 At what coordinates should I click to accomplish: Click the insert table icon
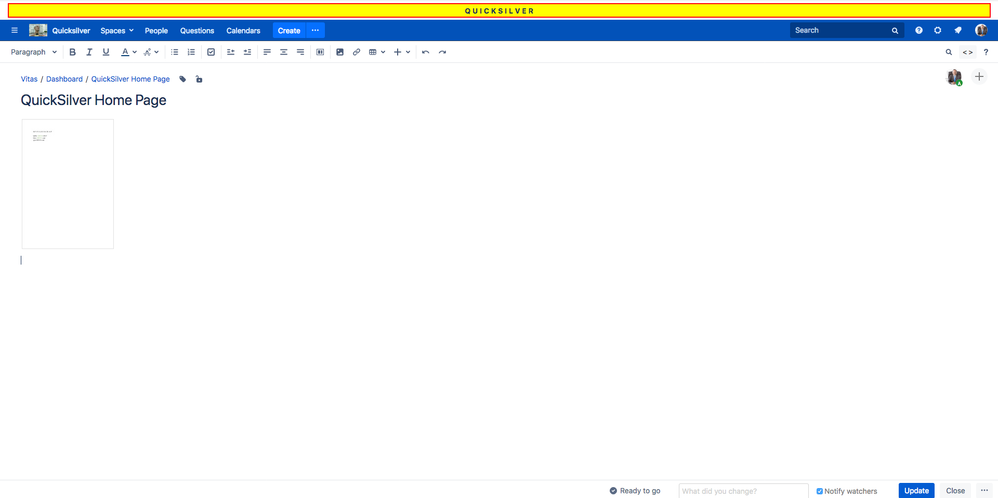373,52
